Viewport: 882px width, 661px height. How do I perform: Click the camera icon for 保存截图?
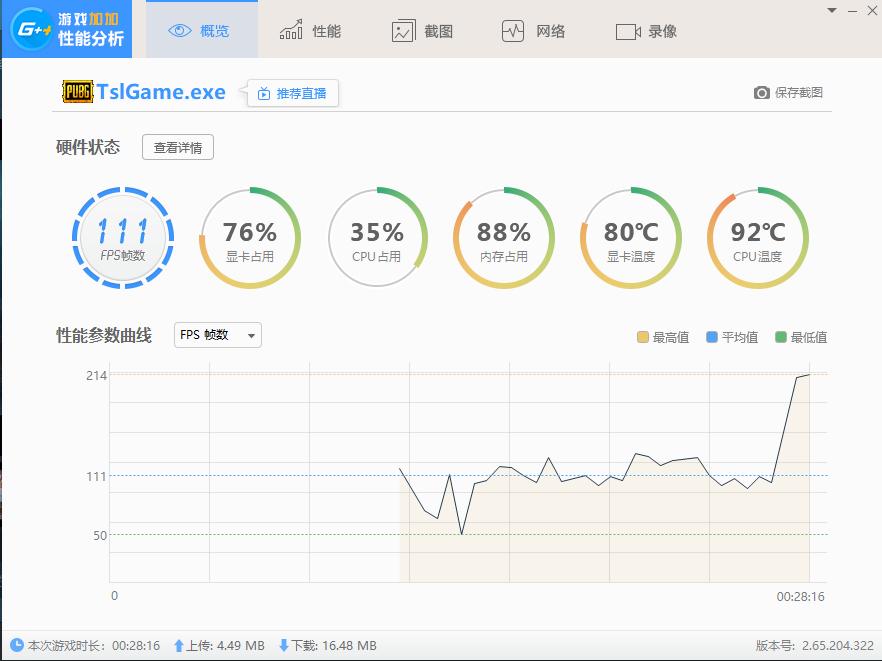point(762,92)
